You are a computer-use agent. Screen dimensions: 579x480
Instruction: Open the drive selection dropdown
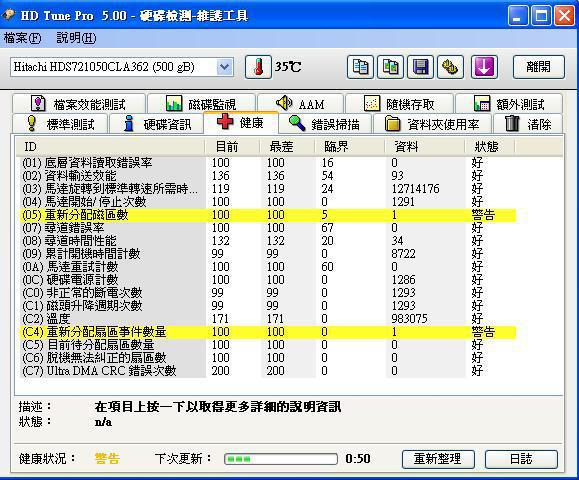coord(225,67)
